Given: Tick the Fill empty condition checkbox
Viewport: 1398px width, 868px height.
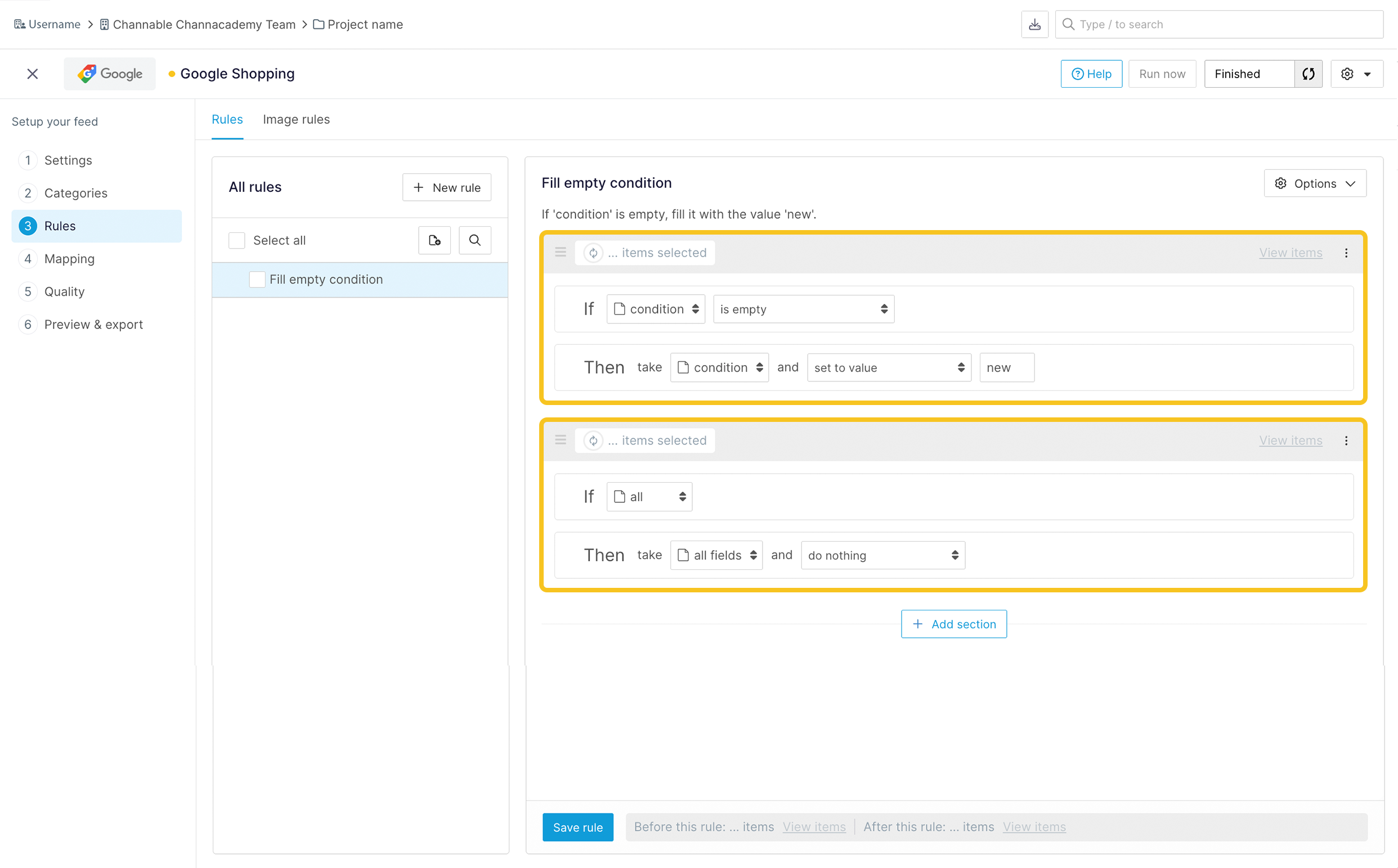Looking at the screenshot, I should point(257,279).
